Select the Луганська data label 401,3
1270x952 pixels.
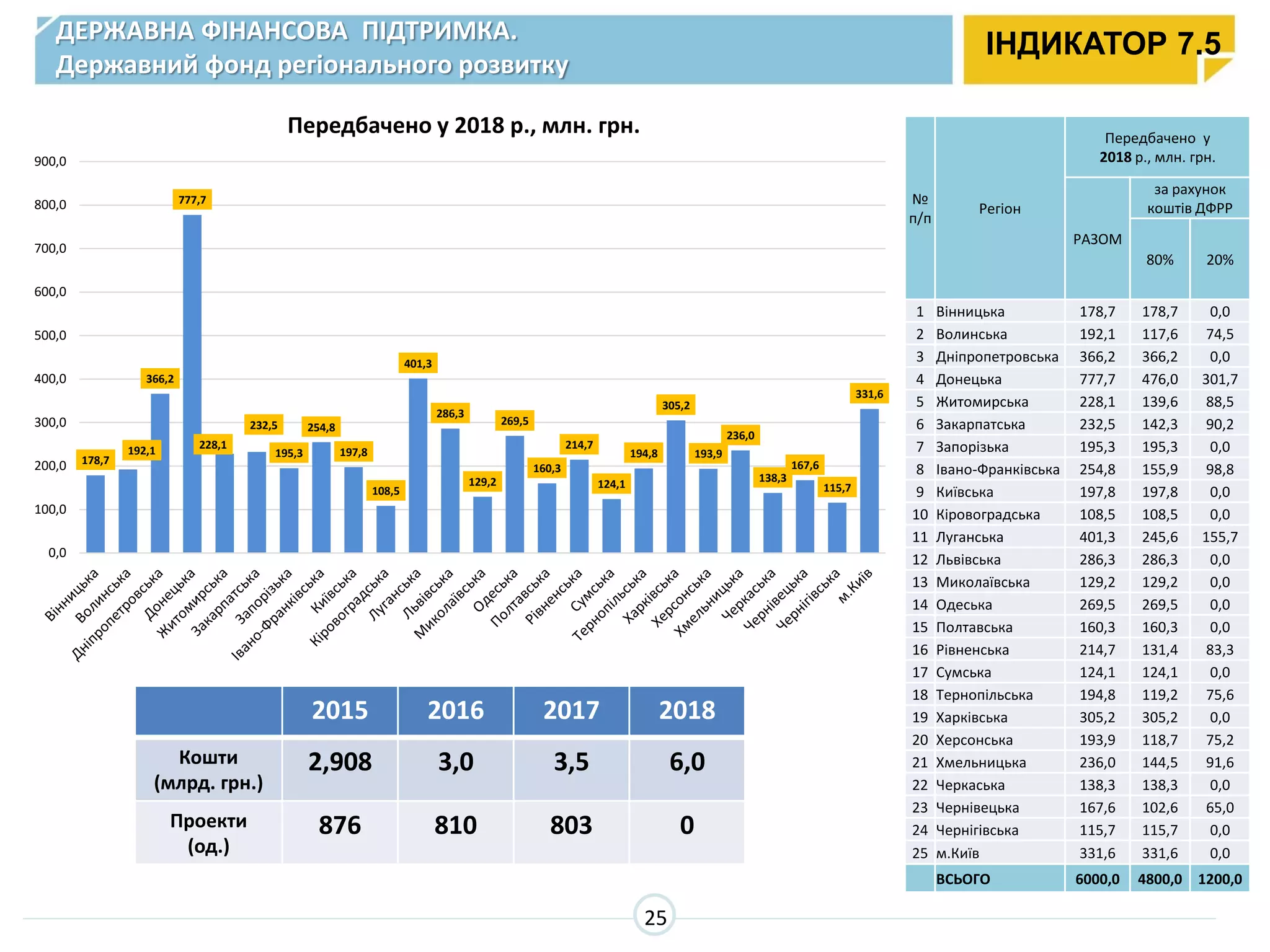pos(417,363)
